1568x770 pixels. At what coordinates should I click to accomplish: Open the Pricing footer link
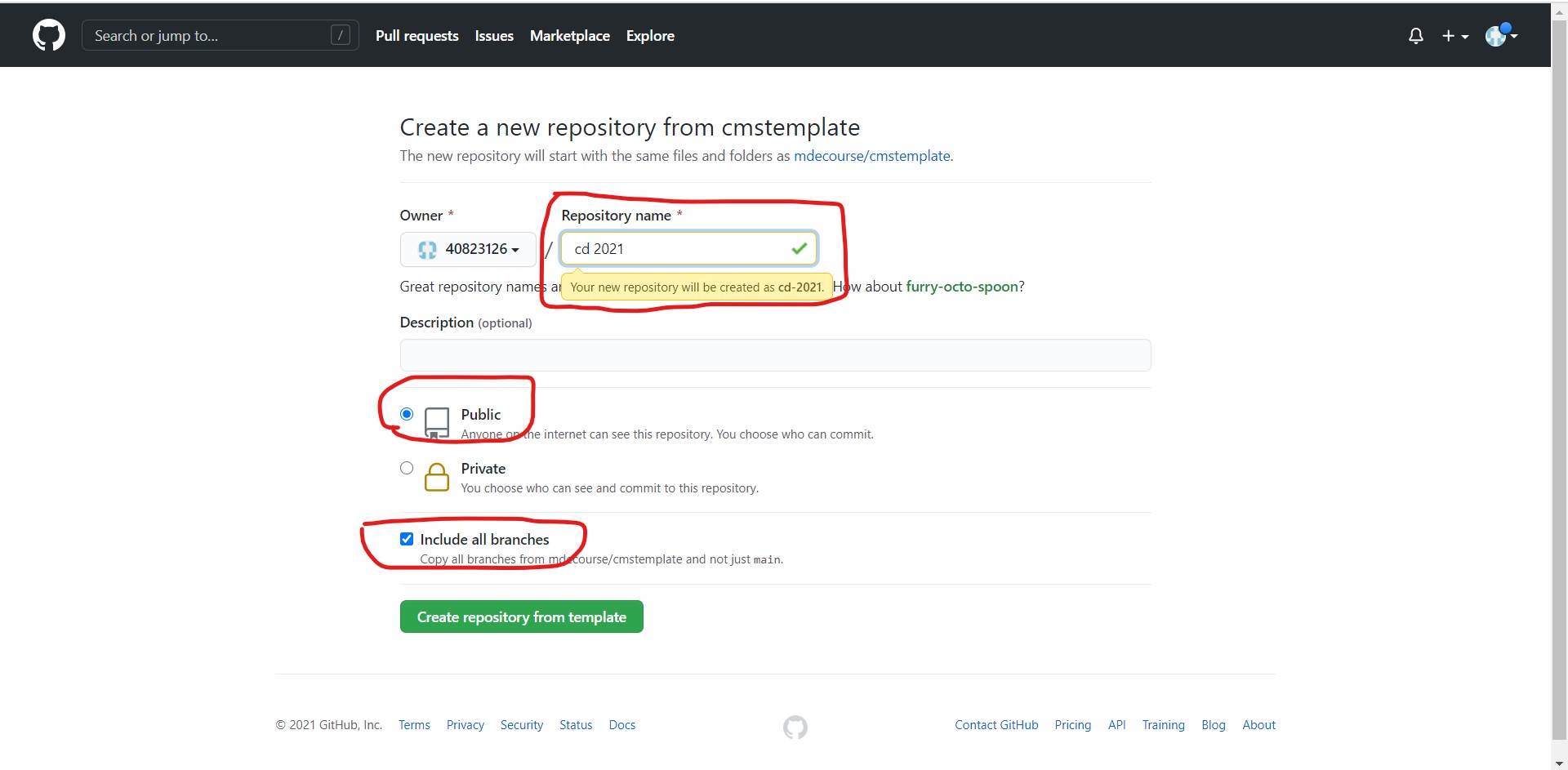pyautogui.click(x=1073, y=725)
